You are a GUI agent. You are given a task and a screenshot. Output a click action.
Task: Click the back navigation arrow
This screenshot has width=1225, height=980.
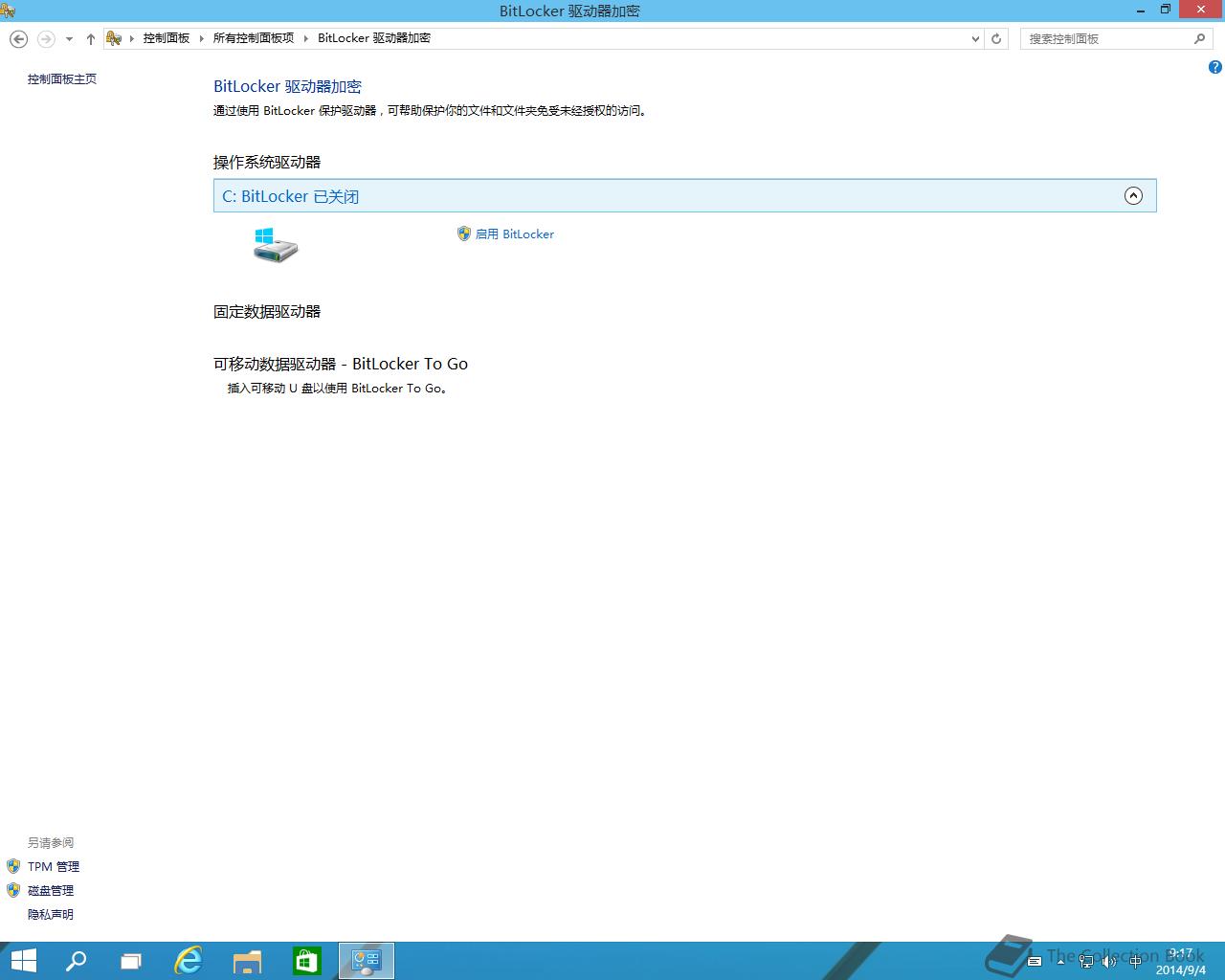18,38
